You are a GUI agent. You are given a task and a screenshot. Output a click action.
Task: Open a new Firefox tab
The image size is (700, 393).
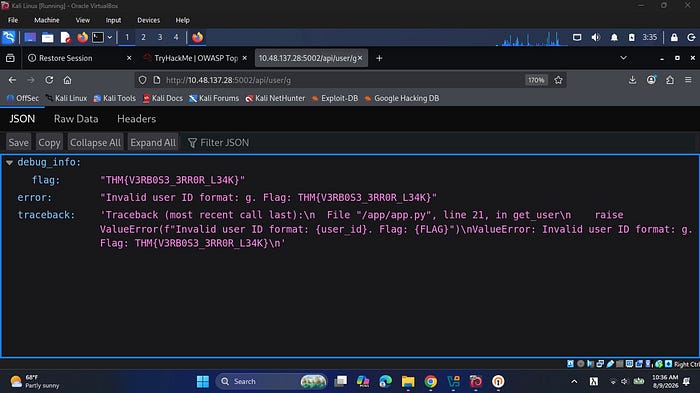pyautogui.click(x=379, y=58)
